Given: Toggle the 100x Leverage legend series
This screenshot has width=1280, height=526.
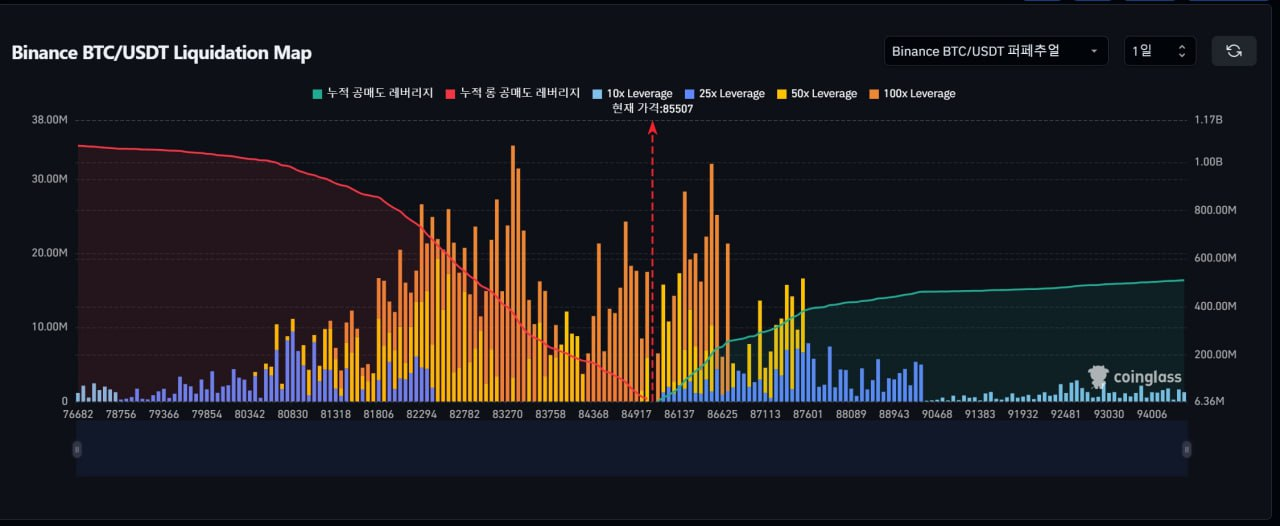Looking at the screenshot, I should click(911, 93).
